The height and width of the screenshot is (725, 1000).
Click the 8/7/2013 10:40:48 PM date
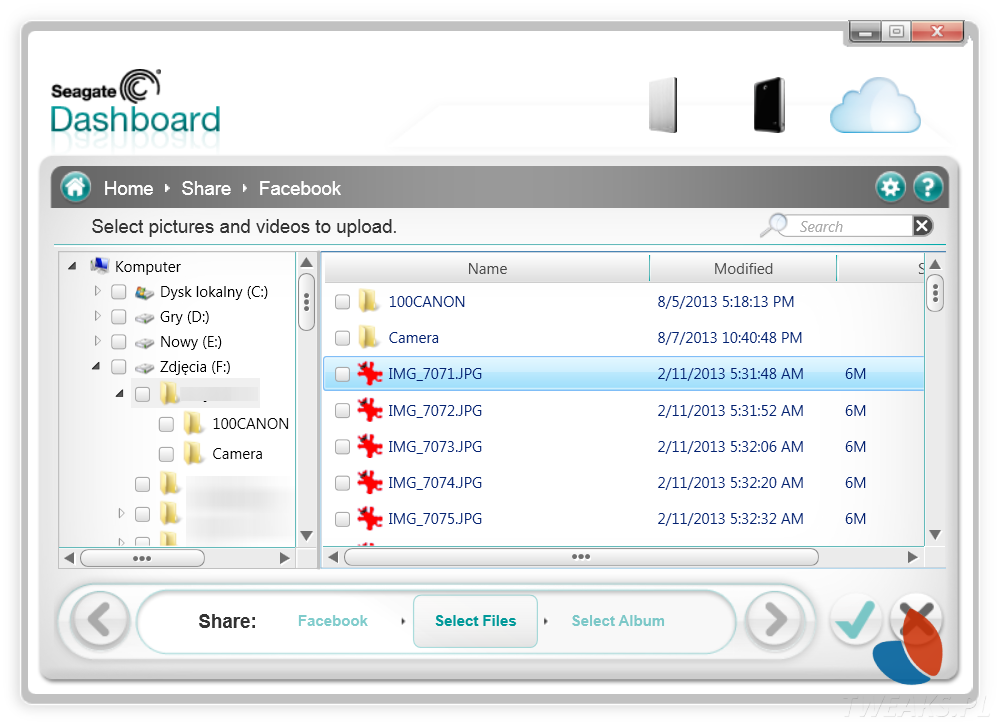coord(730,337)
